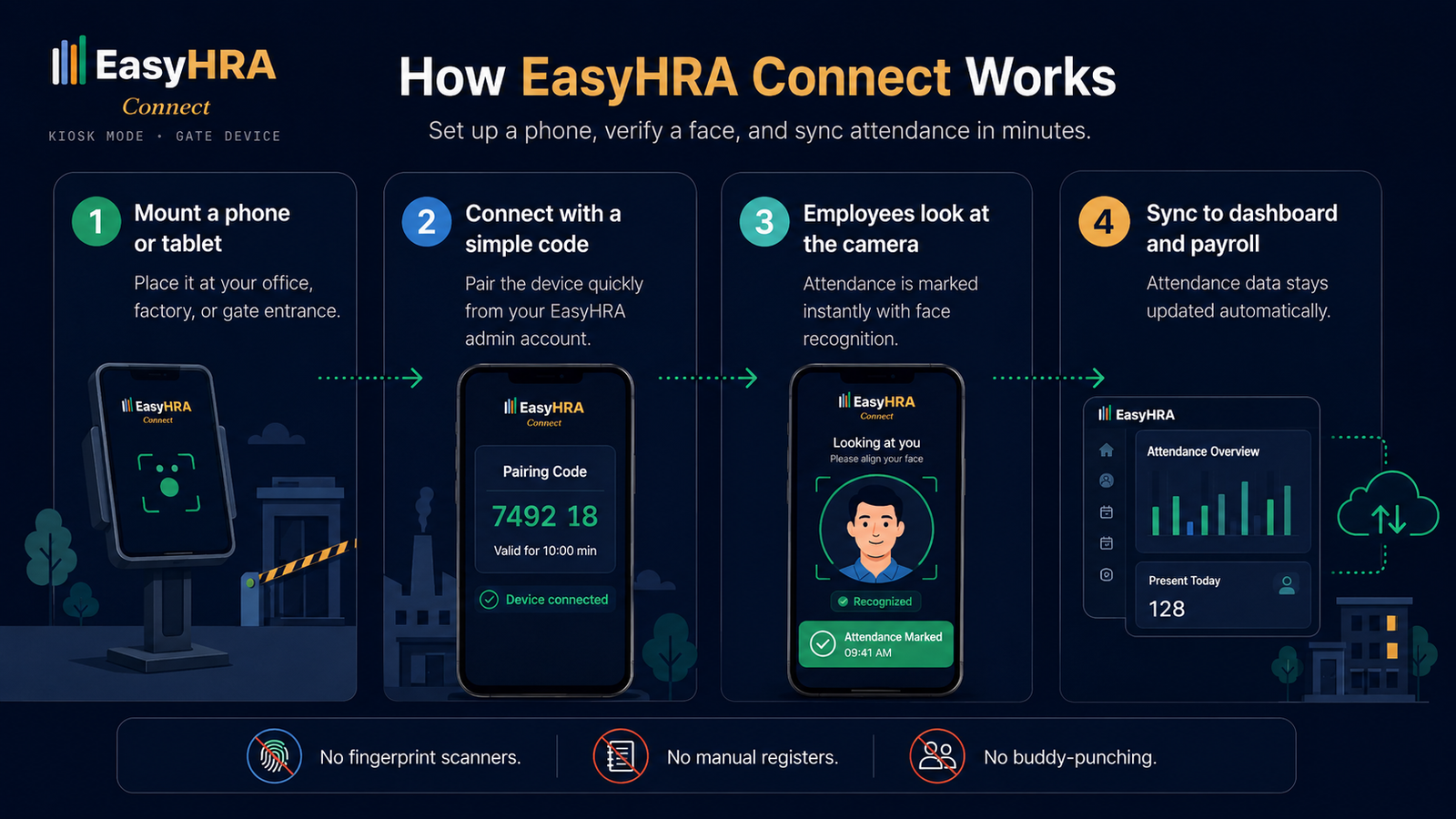The image size is (1456, 819).
Task: Click 'Attendance data stays updated automatically' description
Action: [1238, 297]
